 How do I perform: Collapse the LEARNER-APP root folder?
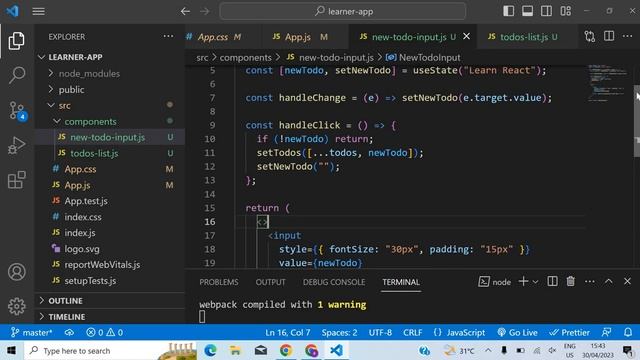click(x=110, y=57)
